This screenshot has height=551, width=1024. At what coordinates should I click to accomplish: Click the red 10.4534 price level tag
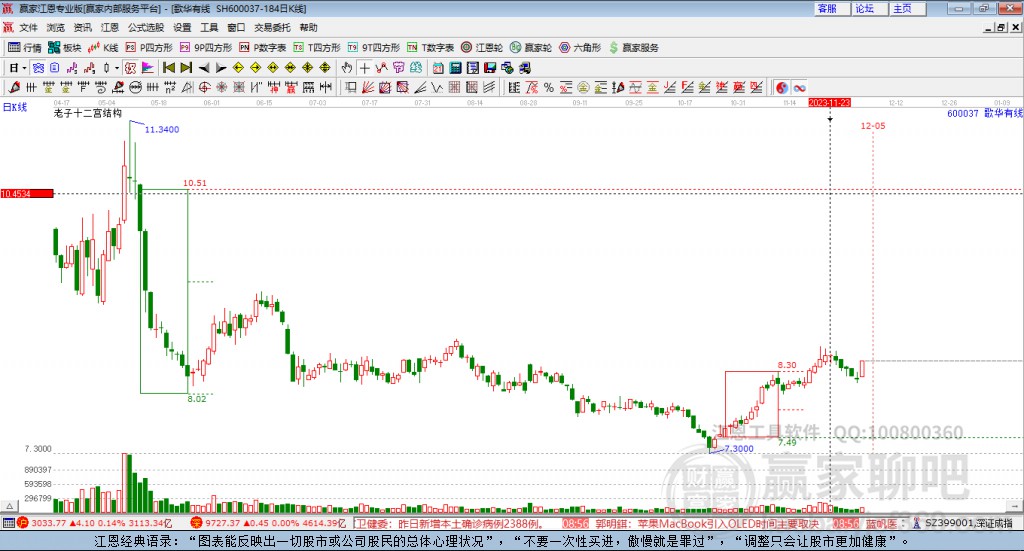coord(27,194)
